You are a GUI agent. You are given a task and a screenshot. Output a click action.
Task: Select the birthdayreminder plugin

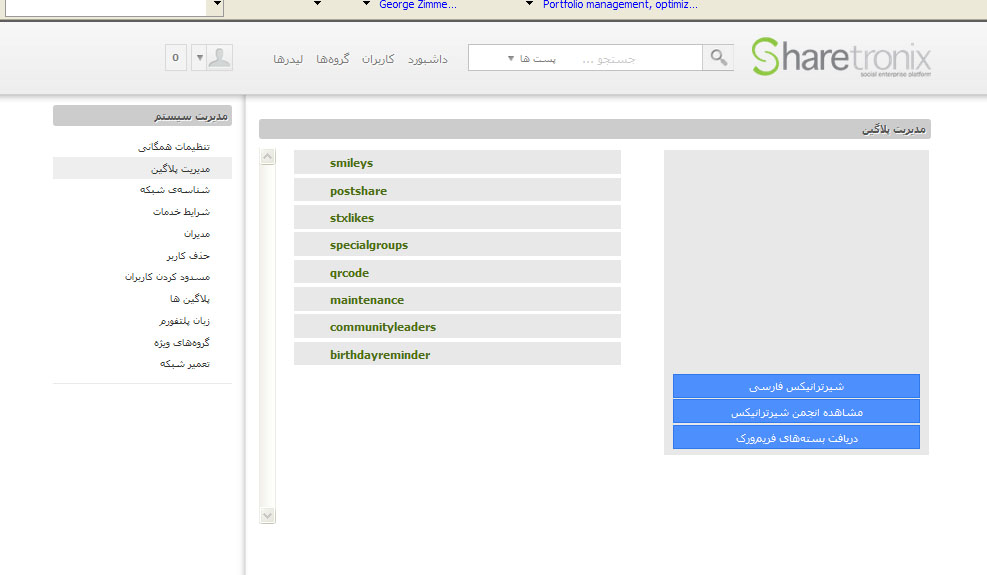pos(457,354)
